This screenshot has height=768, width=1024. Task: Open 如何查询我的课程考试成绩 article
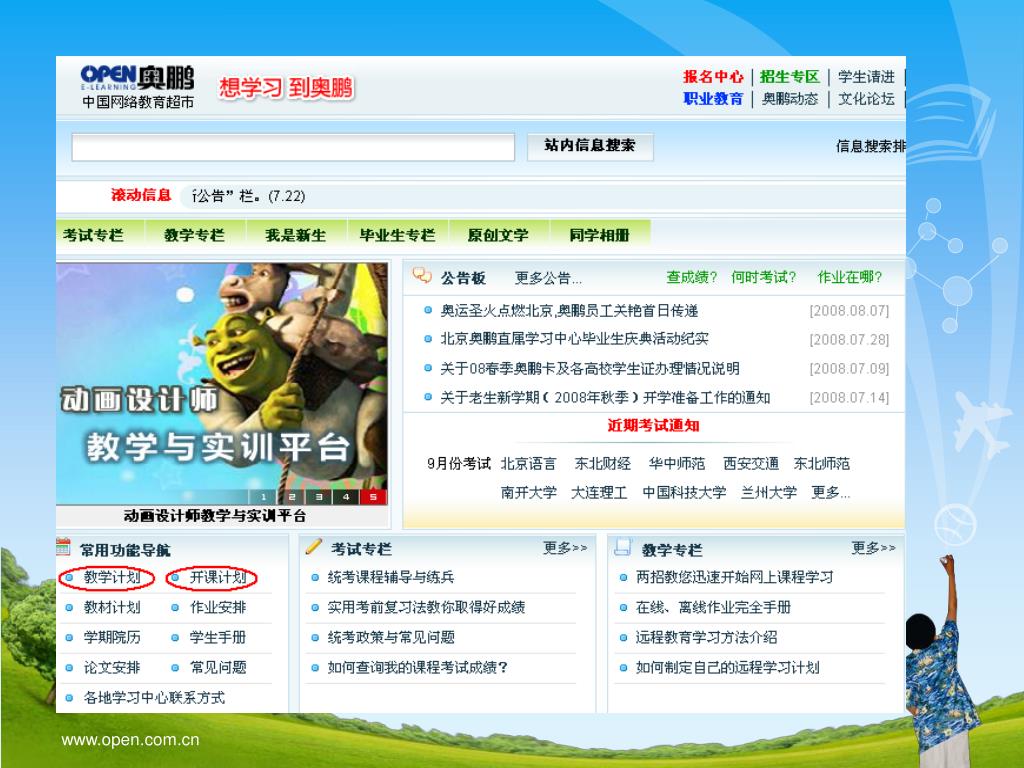[417, 667]
